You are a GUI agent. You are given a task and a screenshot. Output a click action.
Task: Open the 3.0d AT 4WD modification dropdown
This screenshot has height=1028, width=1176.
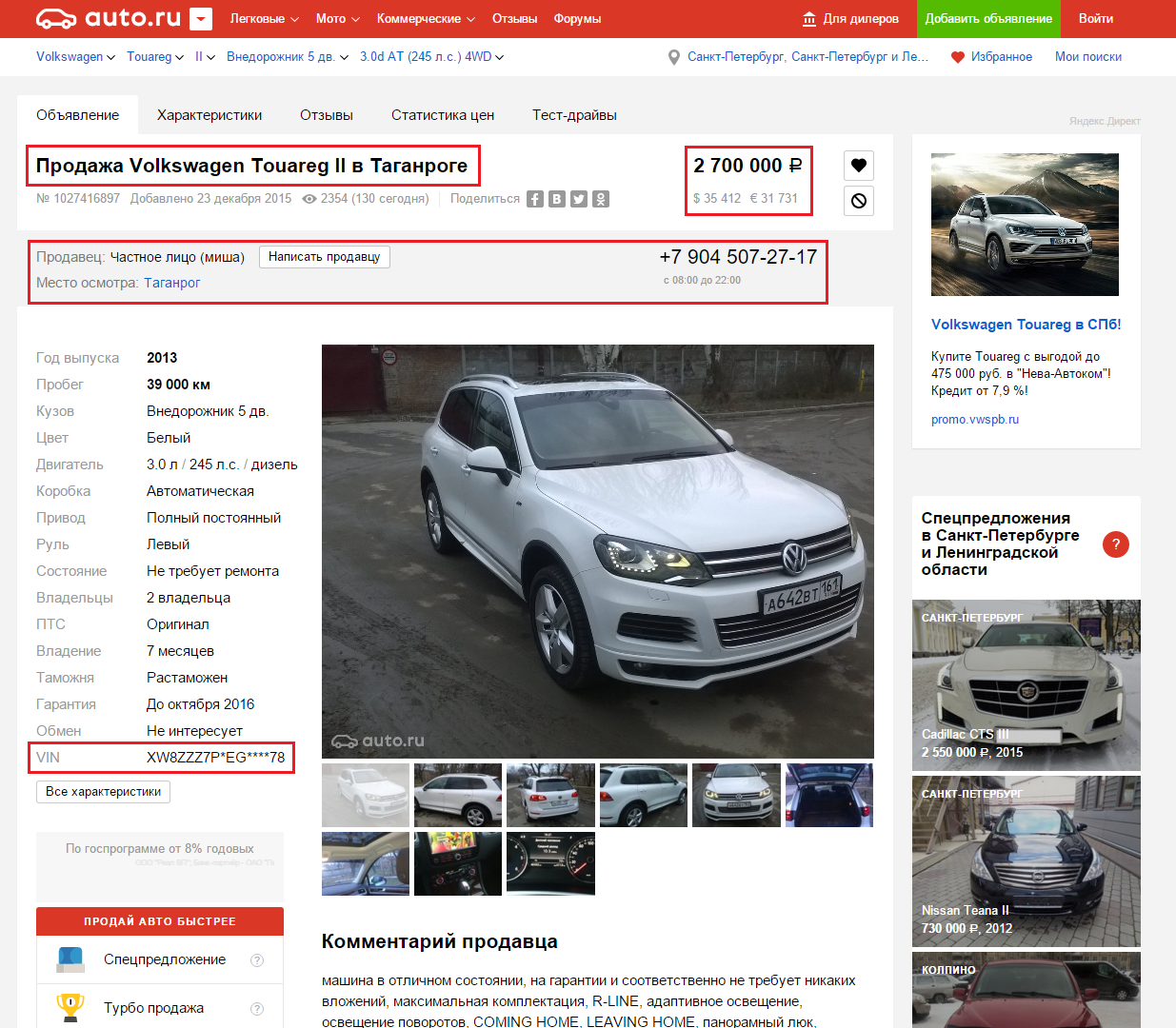pos(431,57)
